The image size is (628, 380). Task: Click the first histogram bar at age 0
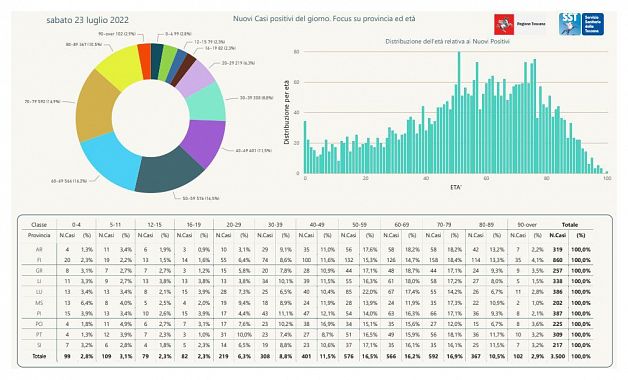[x=305, y=147]
